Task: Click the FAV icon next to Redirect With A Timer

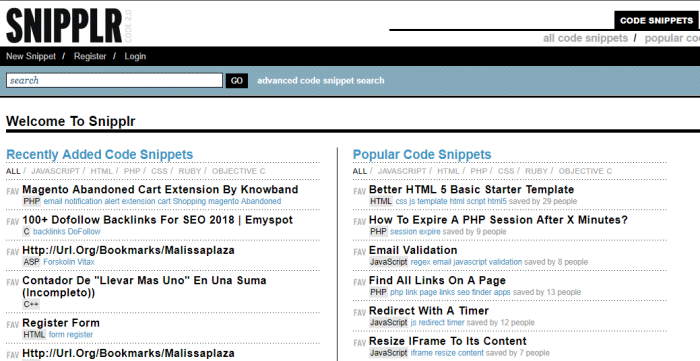Action: pyautogui.click(x=359, y=313)
